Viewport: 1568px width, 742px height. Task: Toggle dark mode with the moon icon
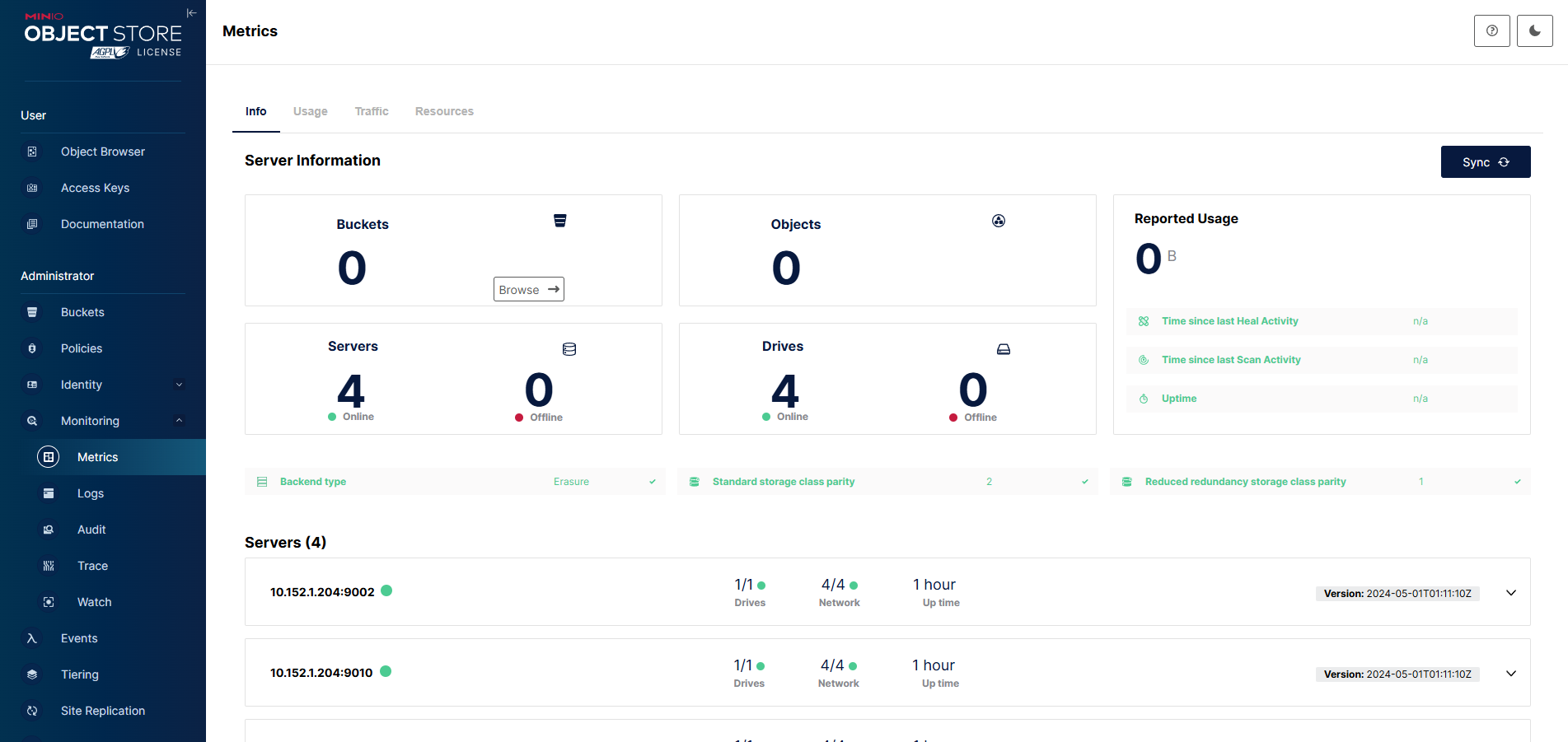click(x=1534, y=31)
